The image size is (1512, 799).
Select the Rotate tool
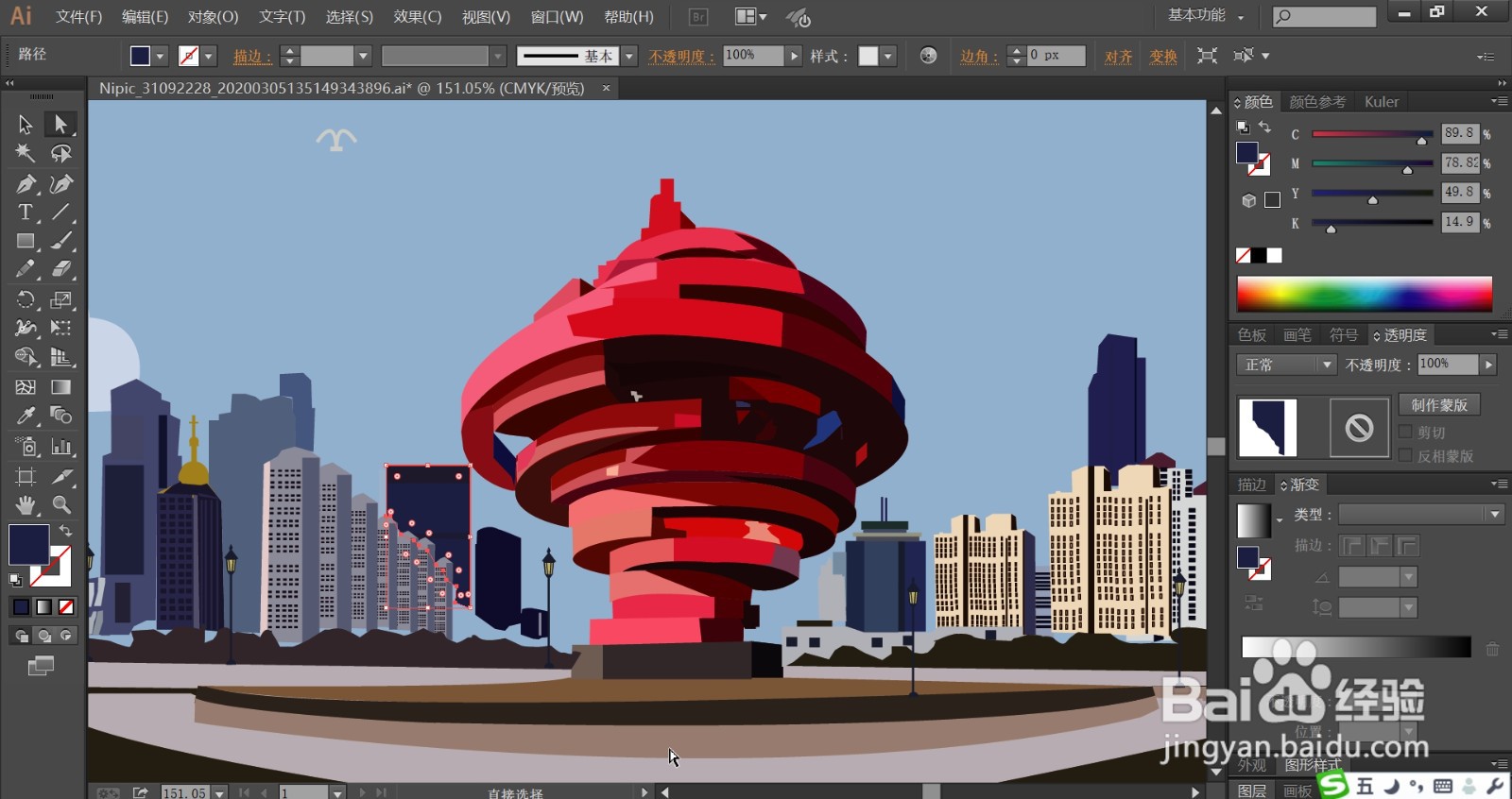coord(26,299)
